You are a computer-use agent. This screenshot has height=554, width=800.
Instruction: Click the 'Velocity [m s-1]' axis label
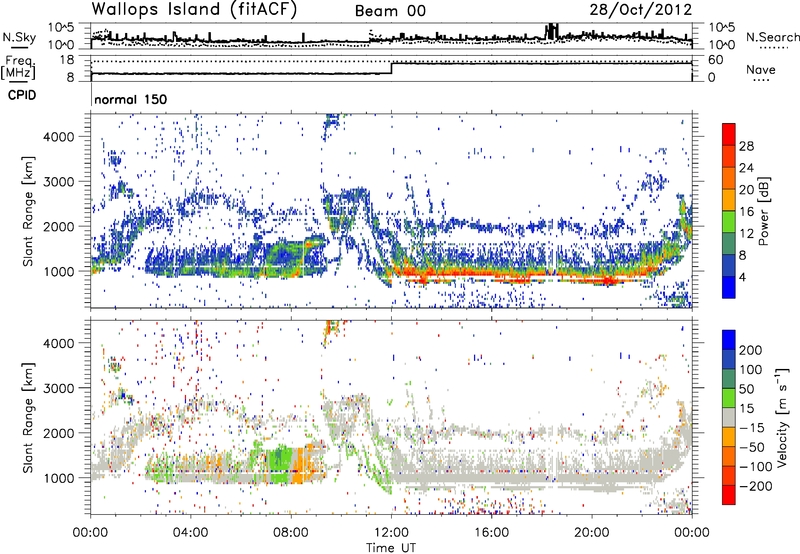(782, 417)
